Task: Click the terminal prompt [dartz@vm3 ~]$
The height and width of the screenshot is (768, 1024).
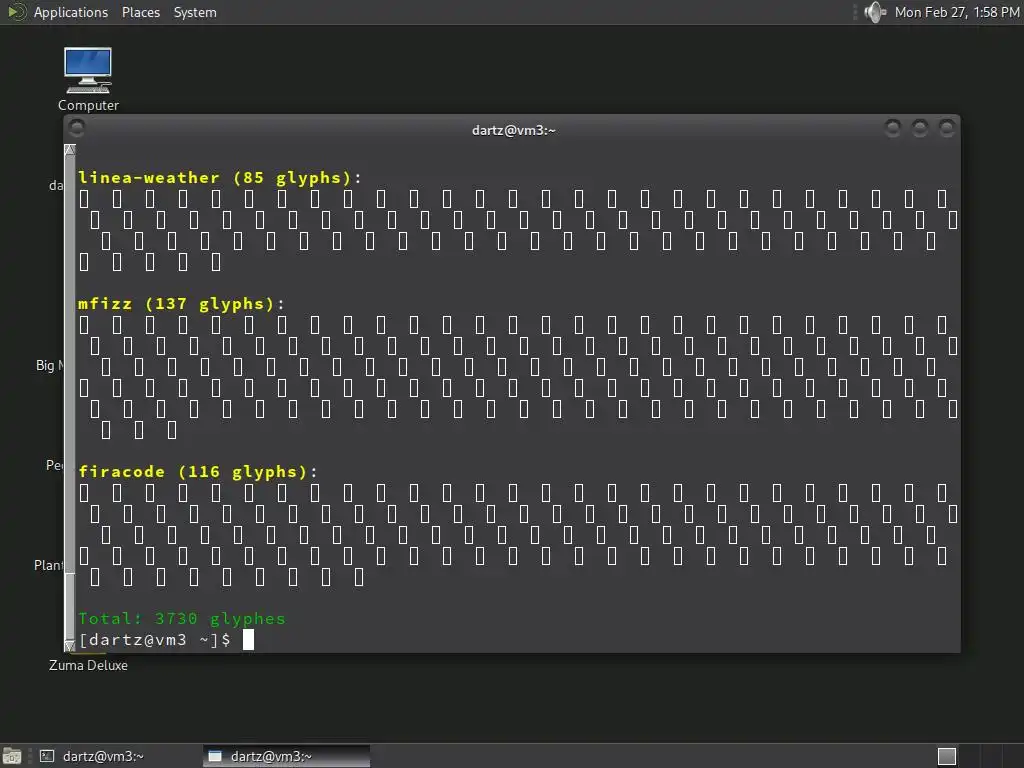Action: (155, 639)
